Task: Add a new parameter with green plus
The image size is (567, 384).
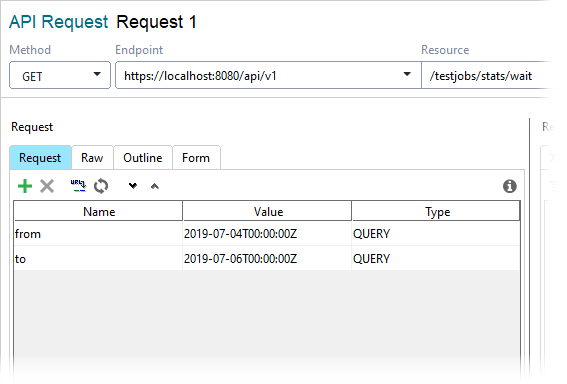Action: [25, 186]
